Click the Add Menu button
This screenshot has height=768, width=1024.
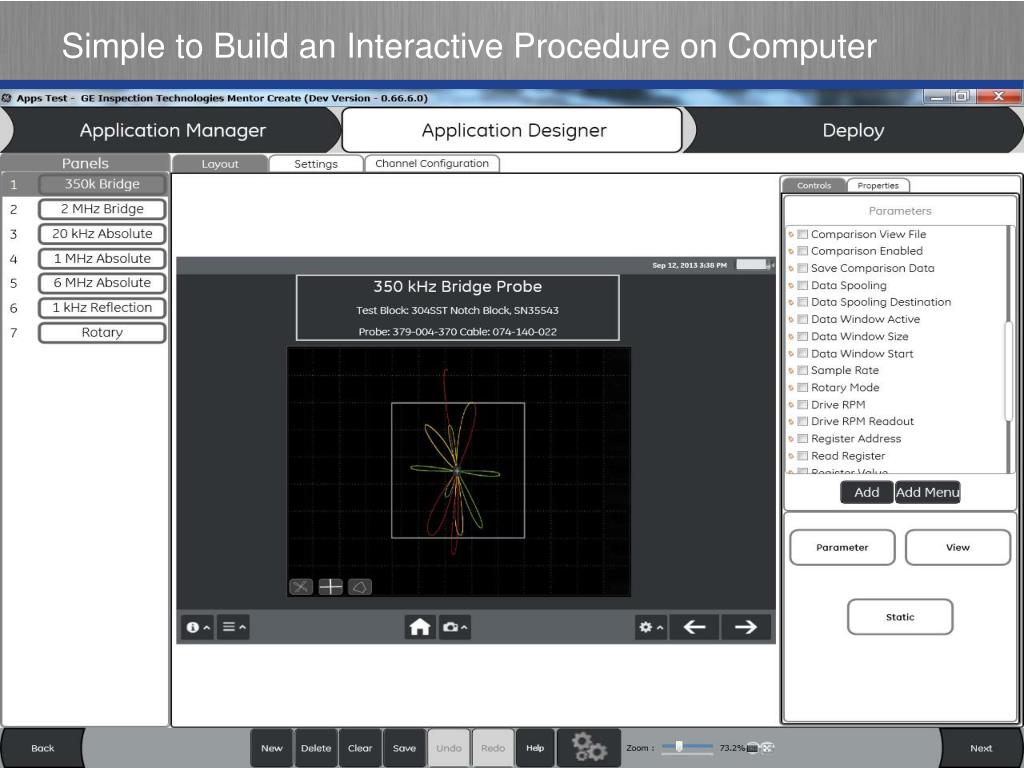(x=927, y=492)
